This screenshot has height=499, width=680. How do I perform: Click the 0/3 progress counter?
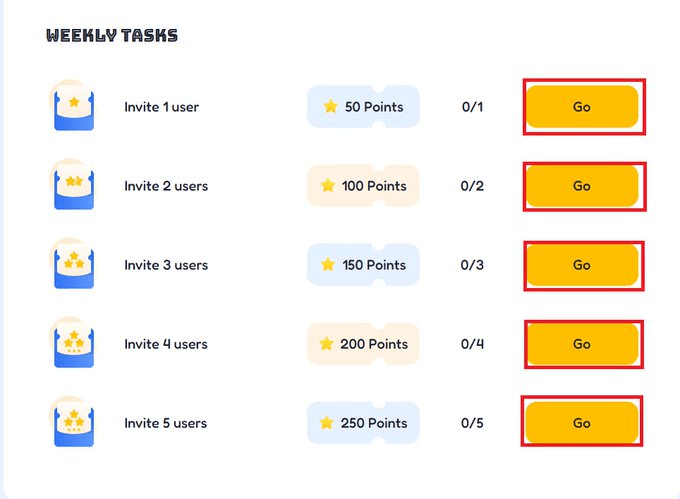click(x=472, y=265)
